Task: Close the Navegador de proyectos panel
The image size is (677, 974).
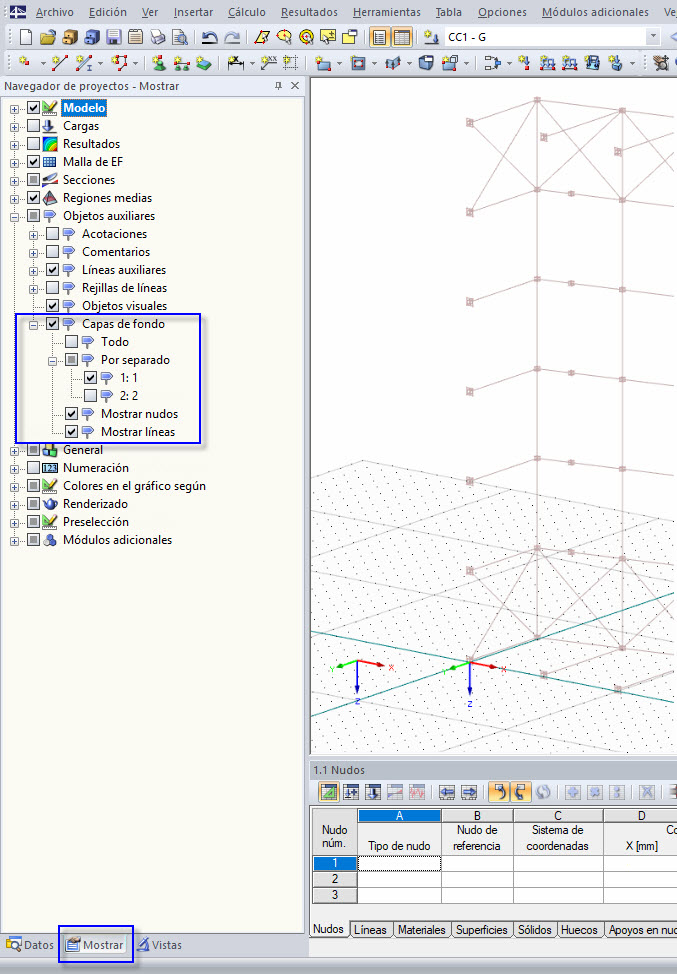Action: [x=295, y=86]
